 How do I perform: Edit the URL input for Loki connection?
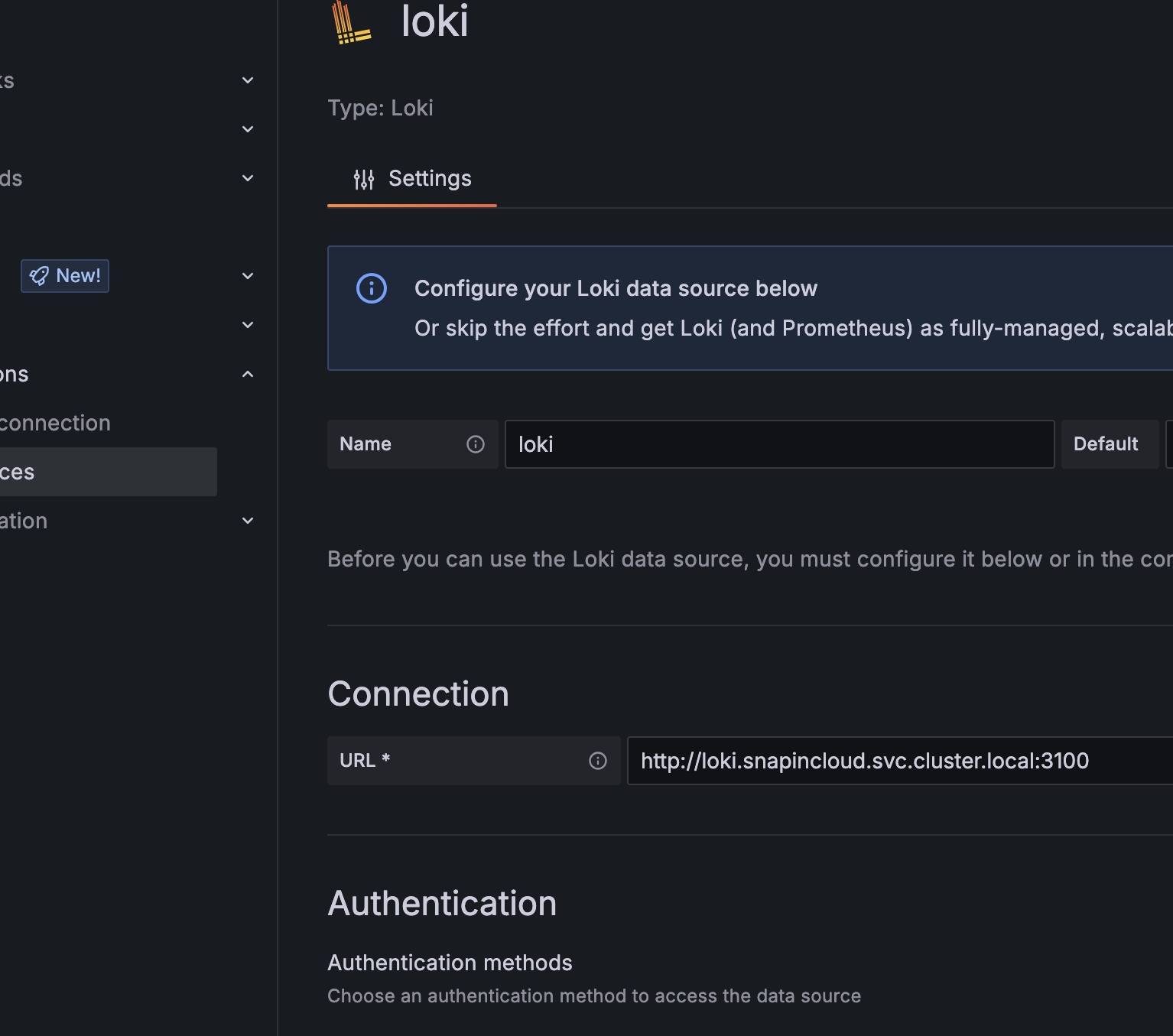coord(900,761)
